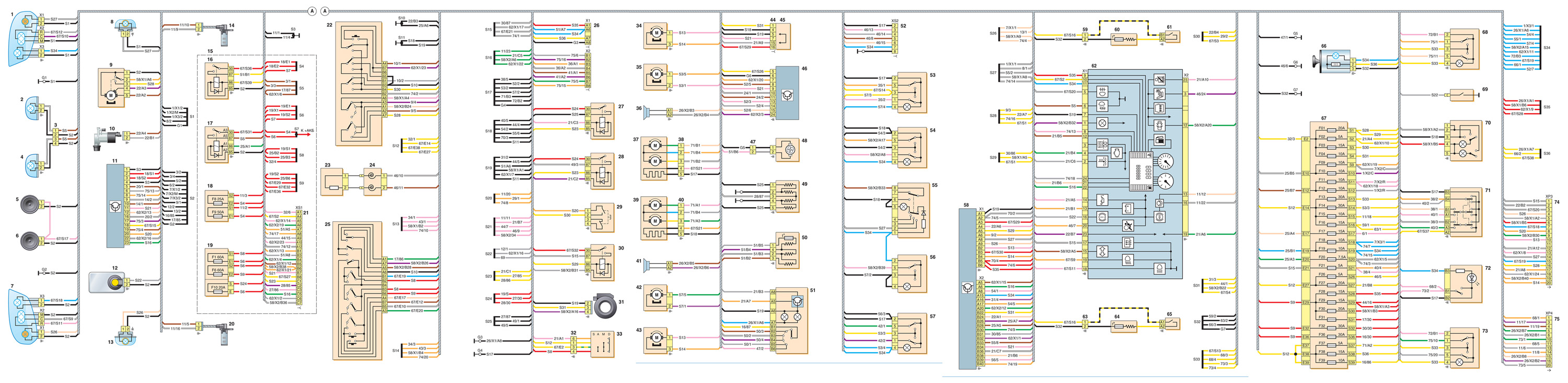Select the switch block numbered 71
1568x383 pixels.
(1467, 212)
